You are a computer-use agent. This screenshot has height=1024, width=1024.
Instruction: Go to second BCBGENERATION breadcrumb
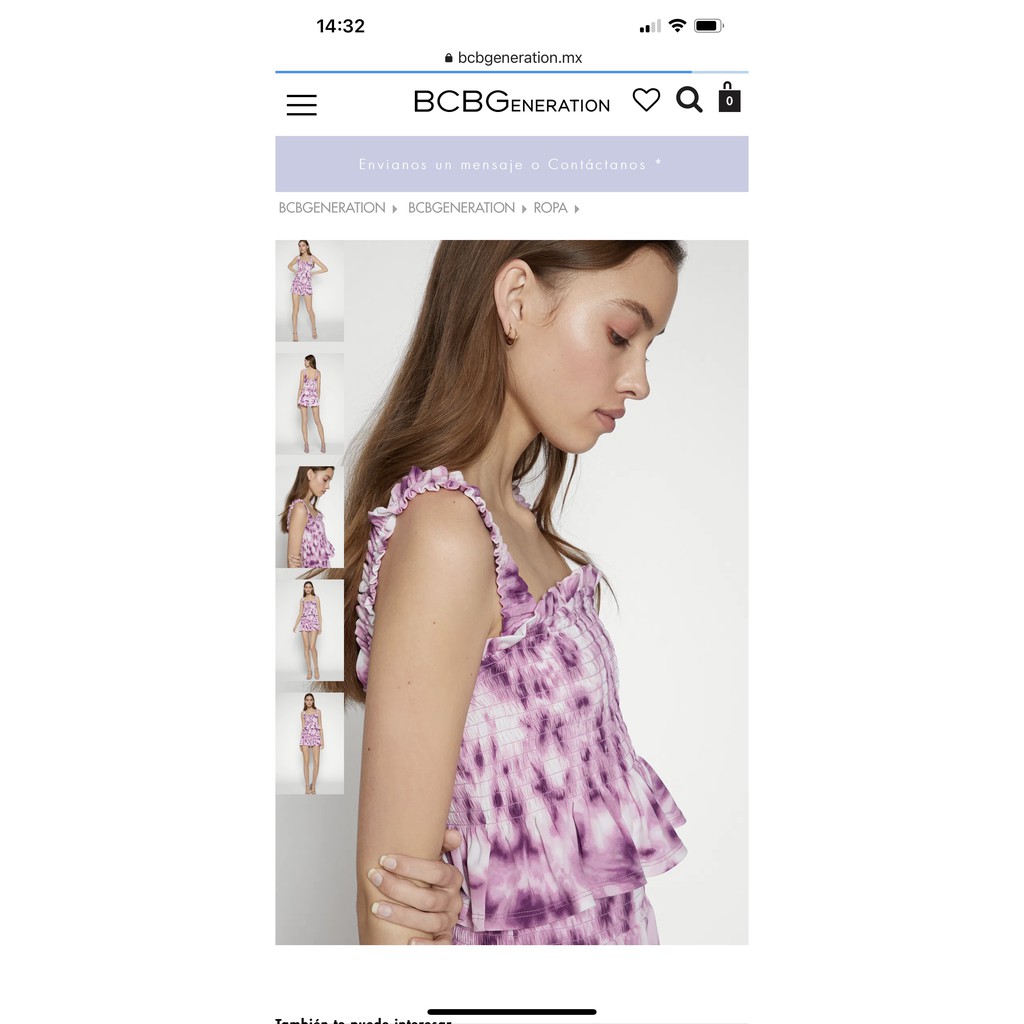click(461, 208)
